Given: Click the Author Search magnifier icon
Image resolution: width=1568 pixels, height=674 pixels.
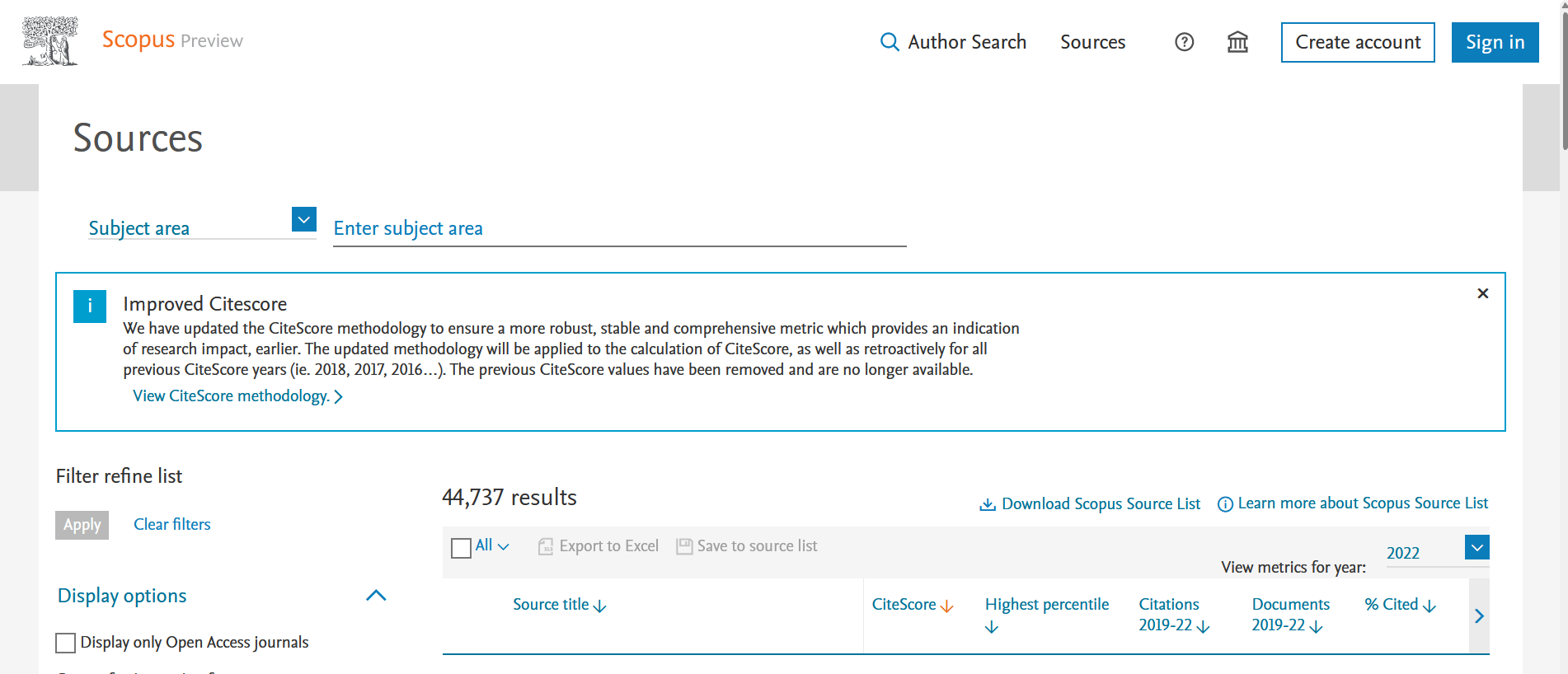Looking at the screenshot, I should point(890,42).
